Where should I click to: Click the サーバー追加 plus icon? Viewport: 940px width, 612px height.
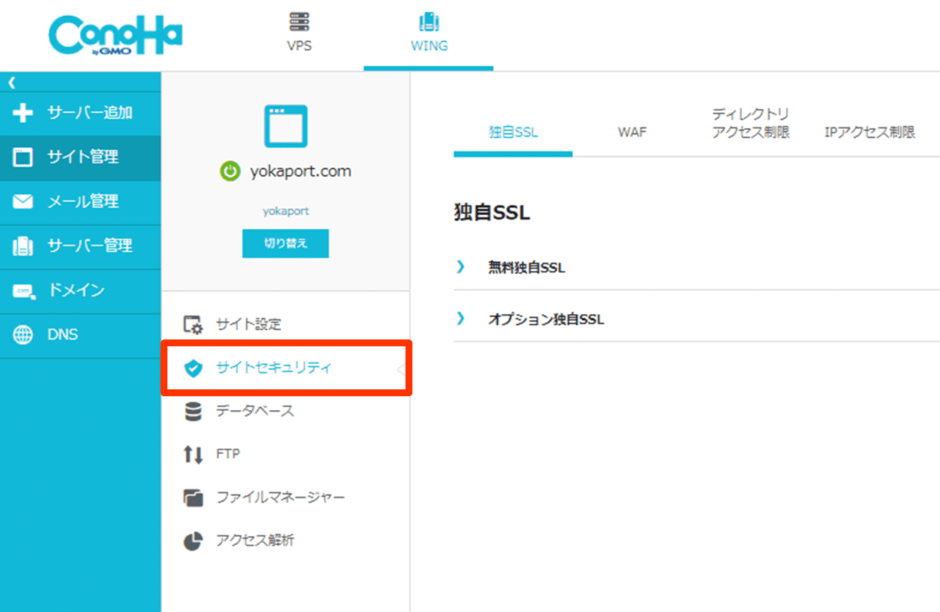coord(22,113)
